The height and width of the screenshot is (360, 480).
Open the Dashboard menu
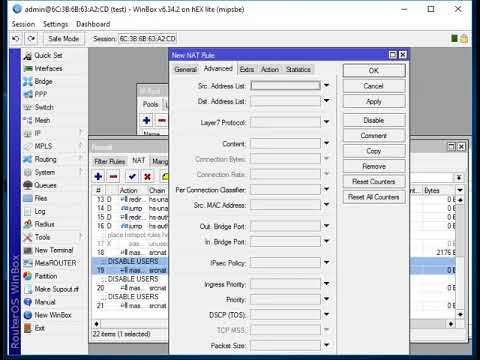pos(93,24)
